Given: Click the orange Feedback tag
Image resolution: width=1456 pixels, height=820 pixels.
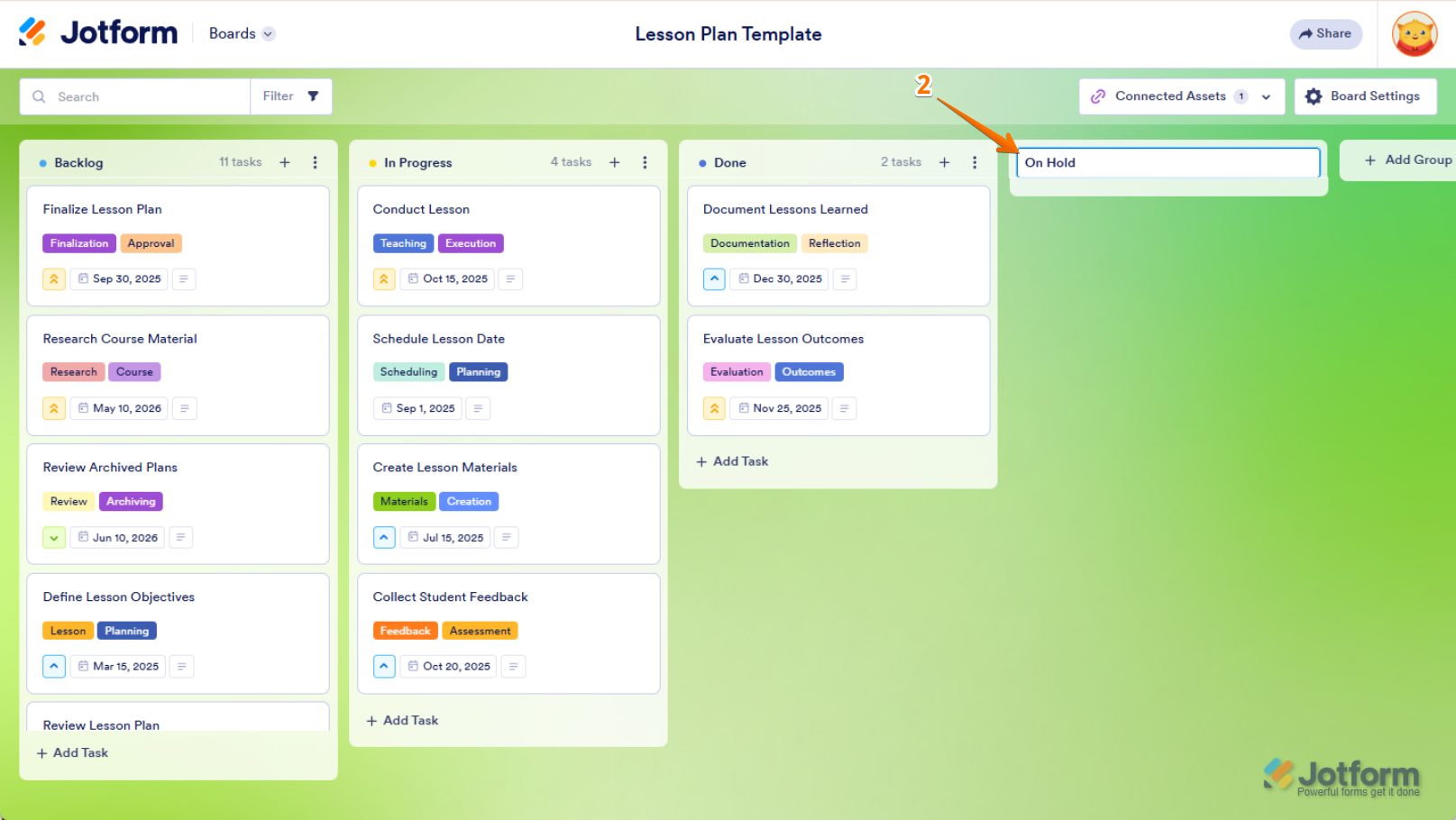Looking at the screenshot, I should point(405,631).
